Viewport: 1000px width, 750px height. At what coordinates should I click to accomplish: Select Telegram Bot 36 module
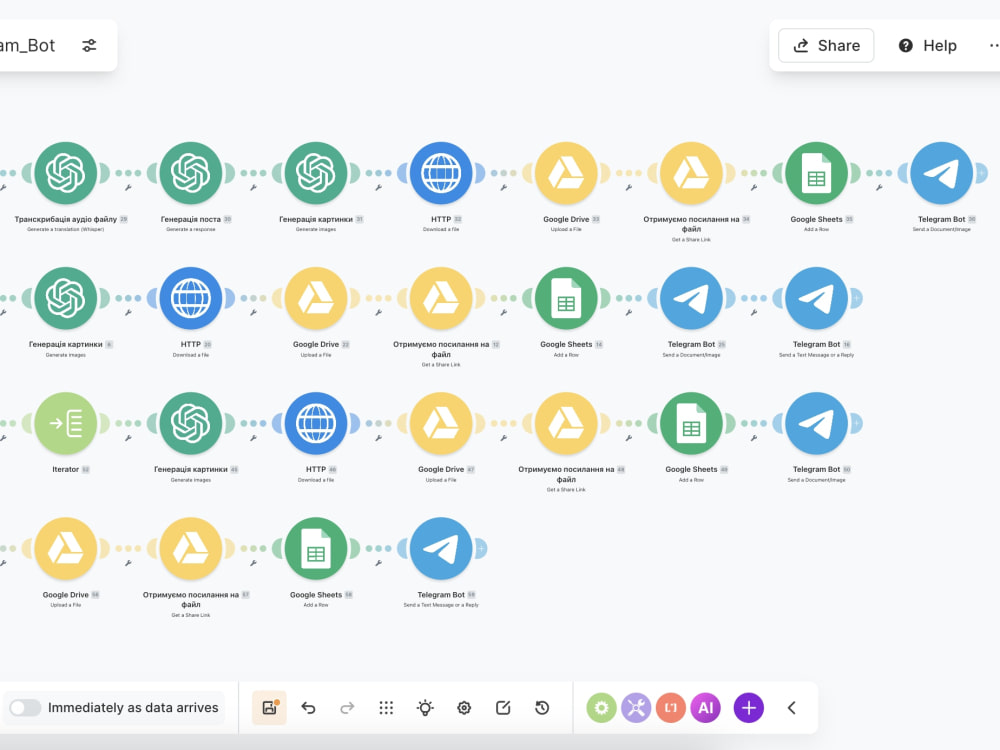[x=941, y=173]
